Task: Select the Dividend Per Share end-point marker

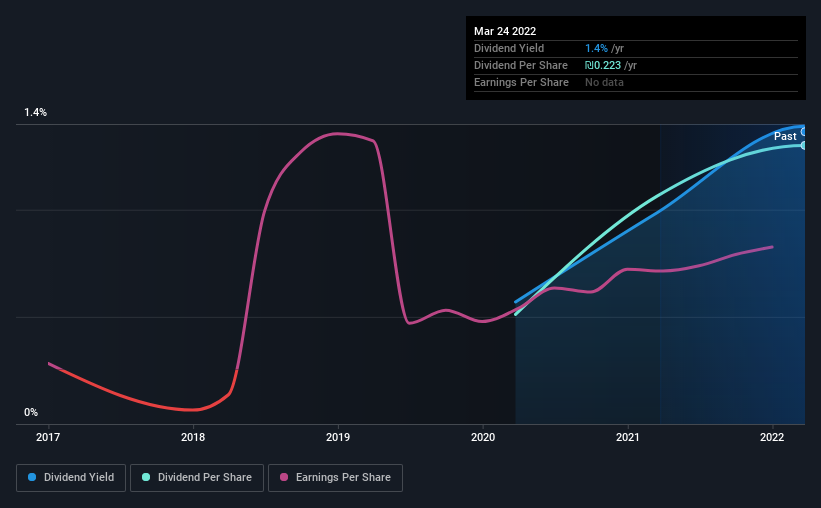Action: 804,146
